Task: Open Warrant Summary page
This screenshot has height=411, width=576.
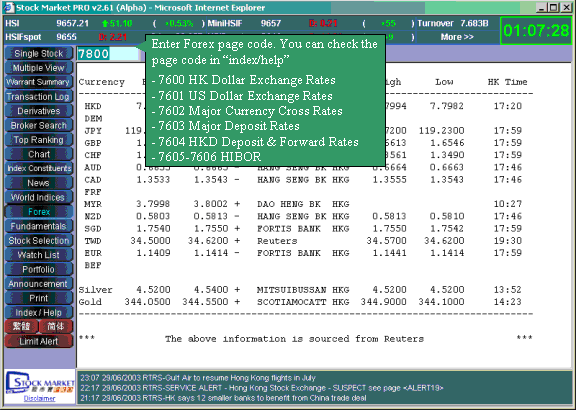Action: [39, 82]
